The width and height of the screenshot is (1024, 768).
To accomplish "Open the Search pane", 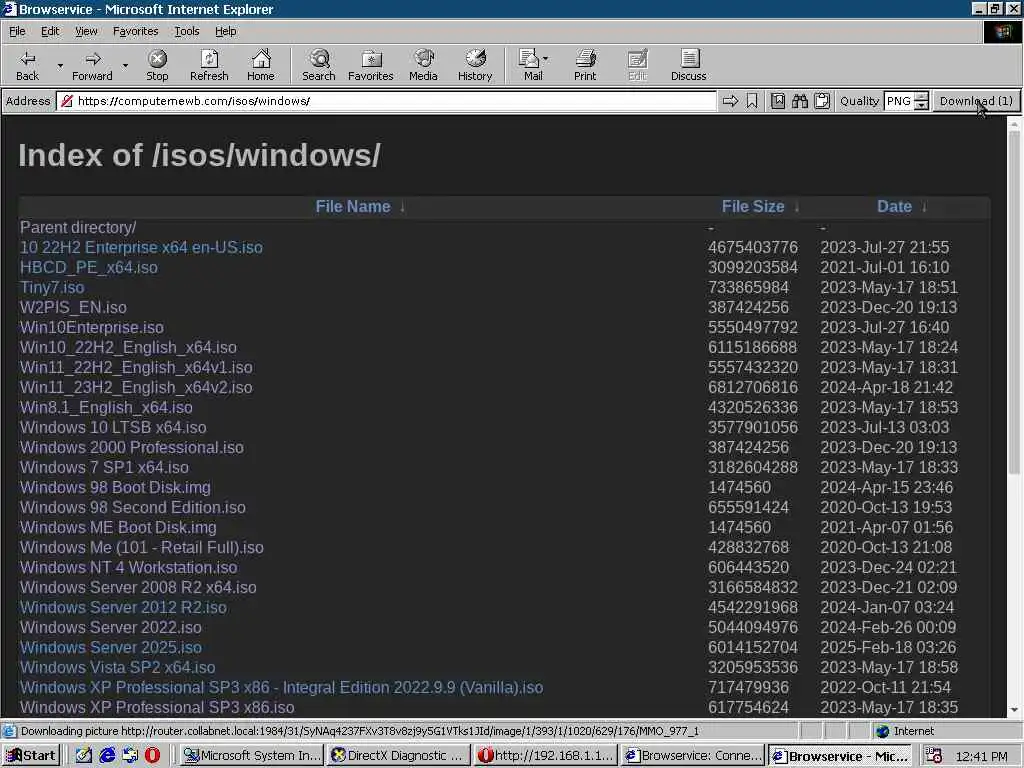I will click(x=319, y=65).
